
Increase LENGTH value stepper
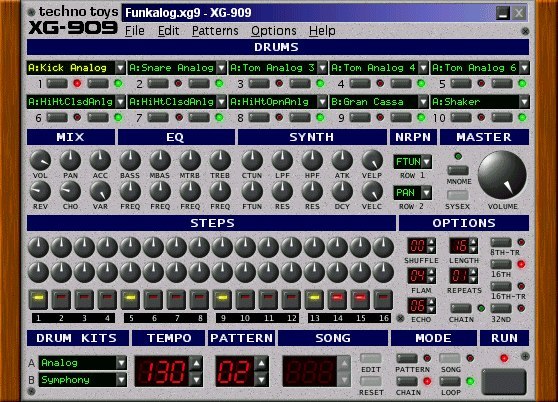[x=473, y=242]
